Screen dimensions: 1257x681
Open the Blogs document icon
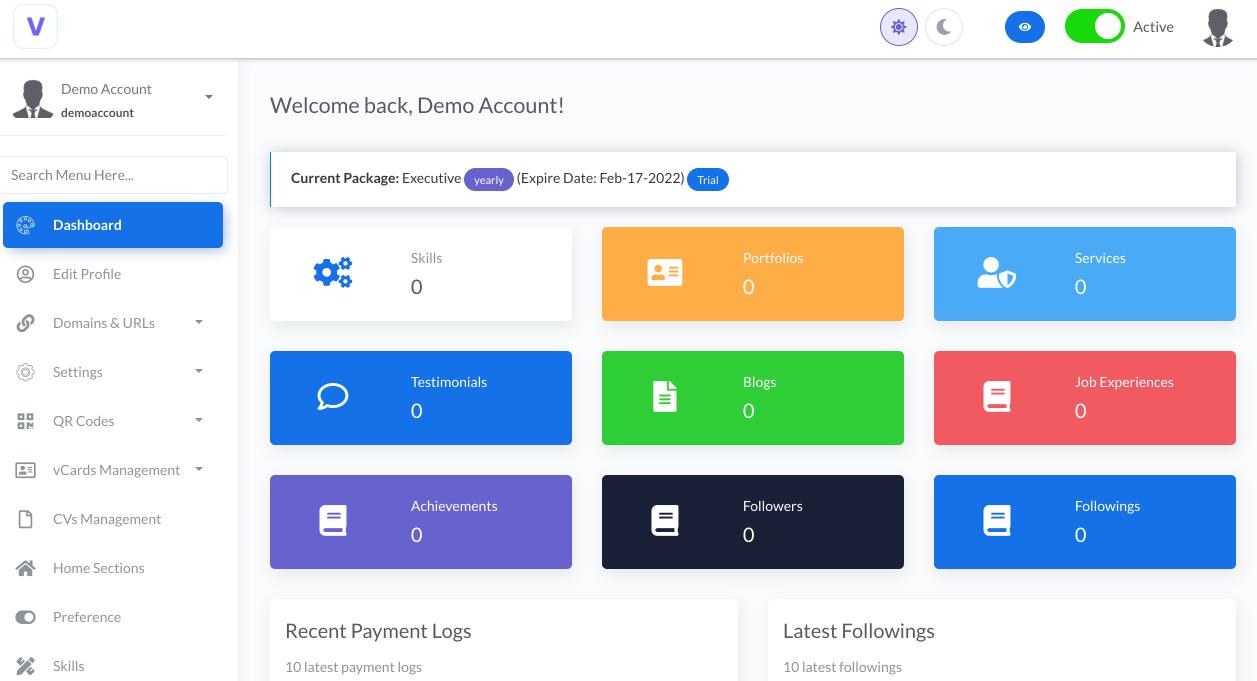(665, 397)
